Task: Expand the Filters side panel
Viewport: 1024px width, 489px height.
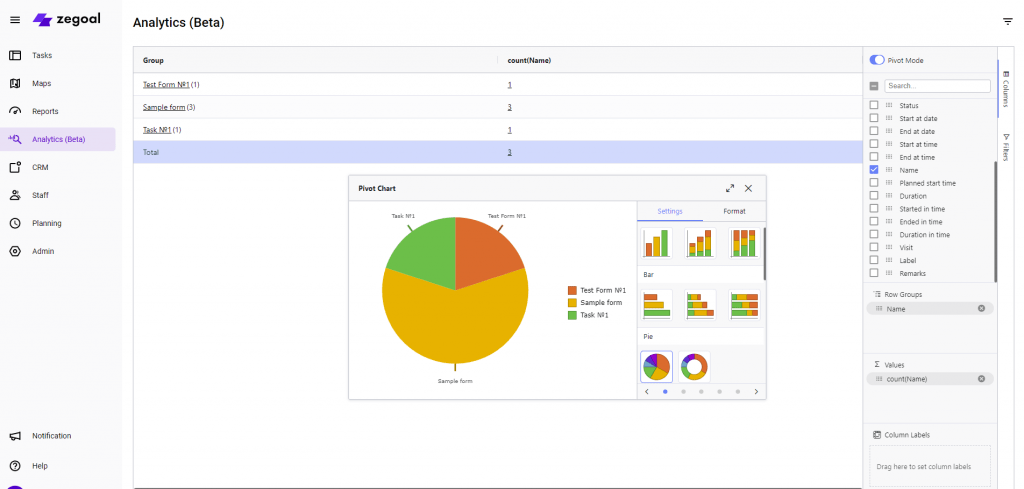Action: [1006, 148]
